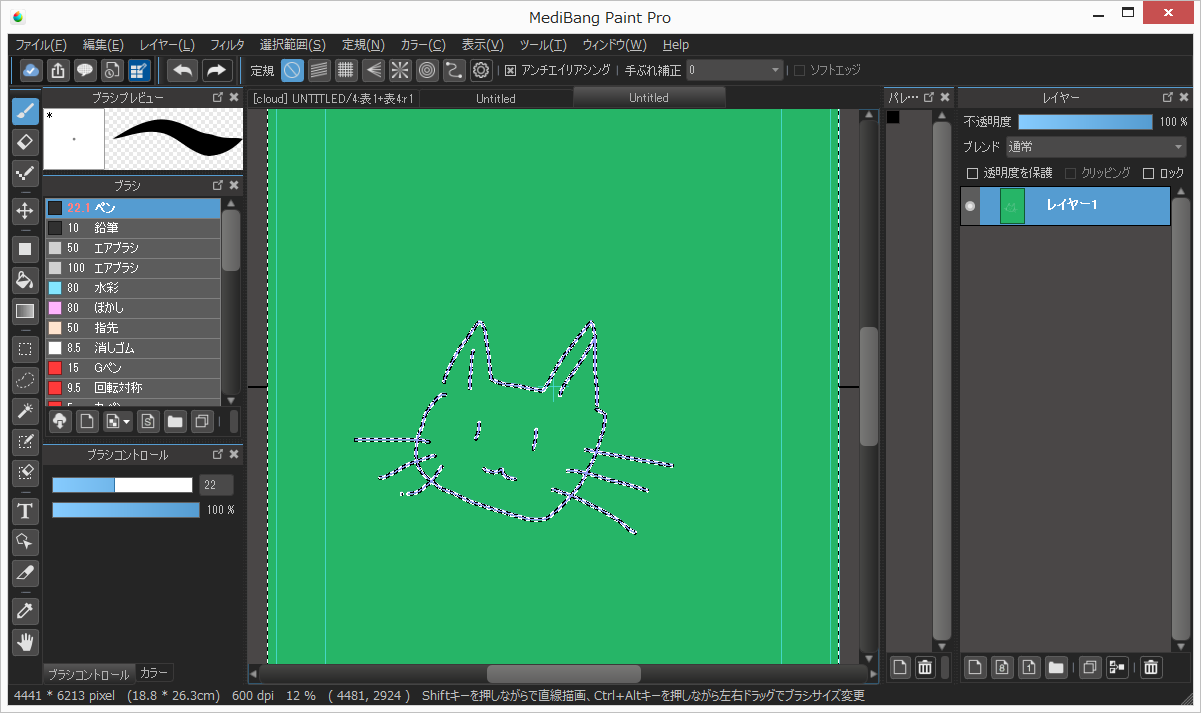This screenshot has width=1201, height=713.
Task: Click the brush size value field
Action: pyautogui.click(x=216, y=485)
